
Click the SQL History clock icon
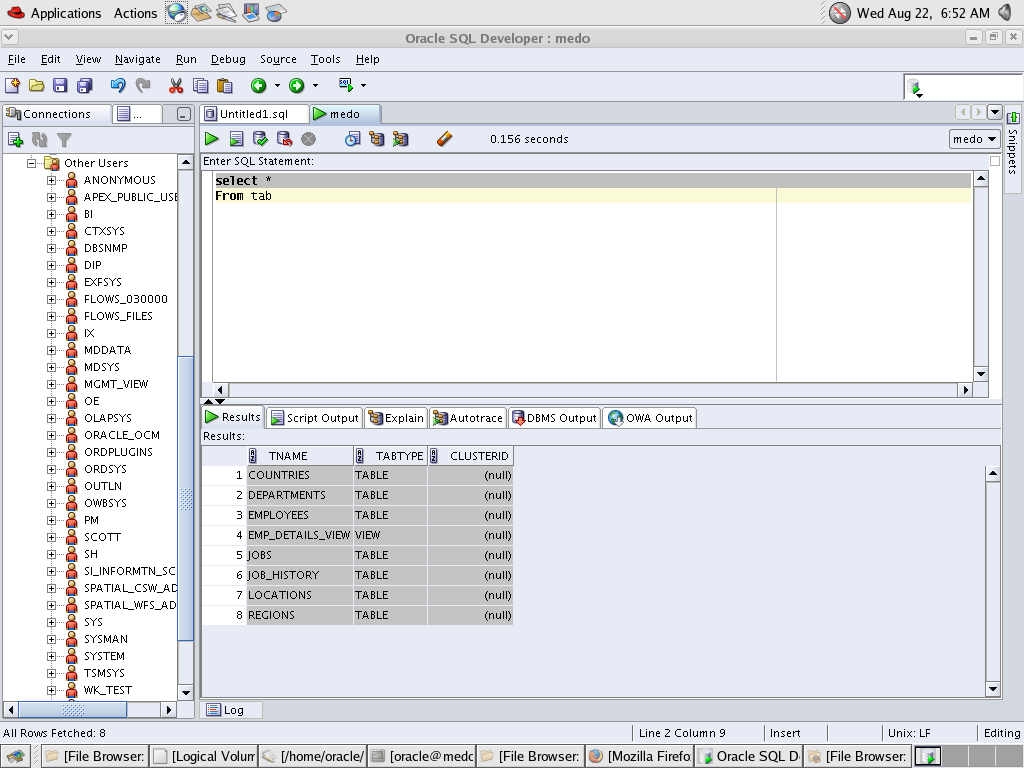tap(352, 139)
